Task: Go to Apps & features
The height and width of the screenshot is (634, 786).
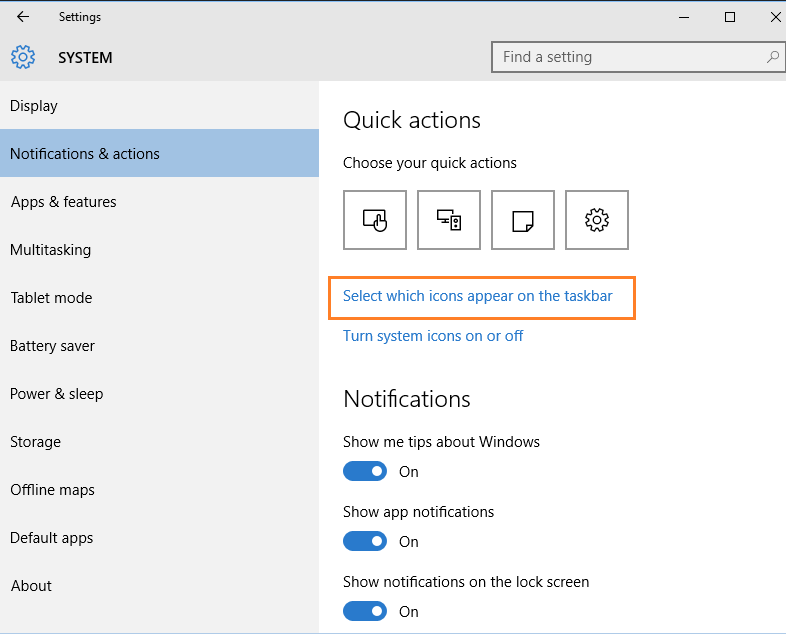Action: click(x=159, y=201)
